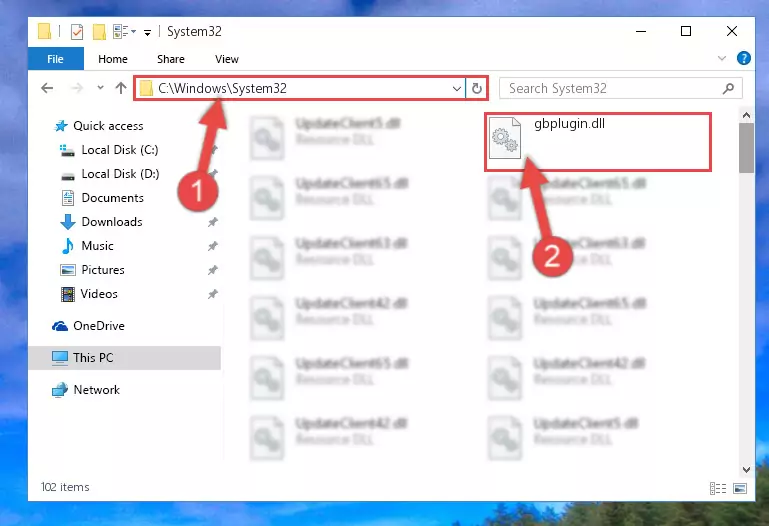Switch to the Home ribbon tab
The image size is (769, 526).
(x=113, y=59)
